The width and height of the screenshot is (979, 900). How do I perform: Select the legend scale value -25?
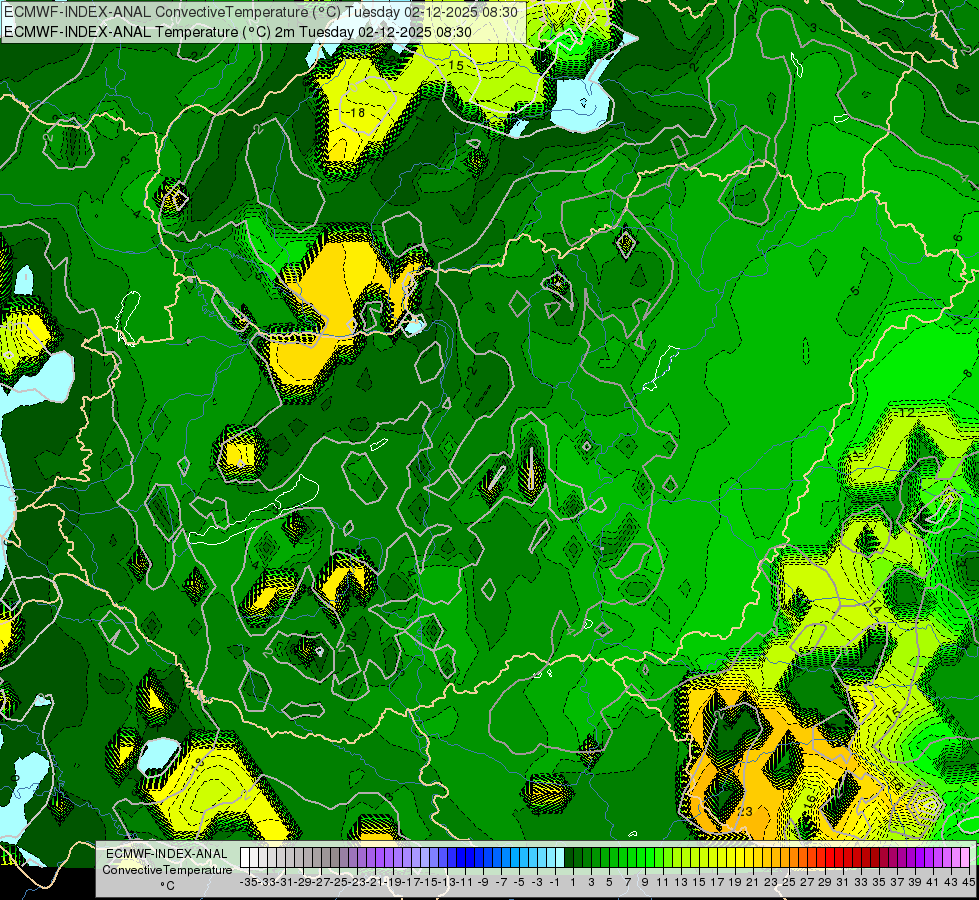pyautogui.click(x=340, y=883)
